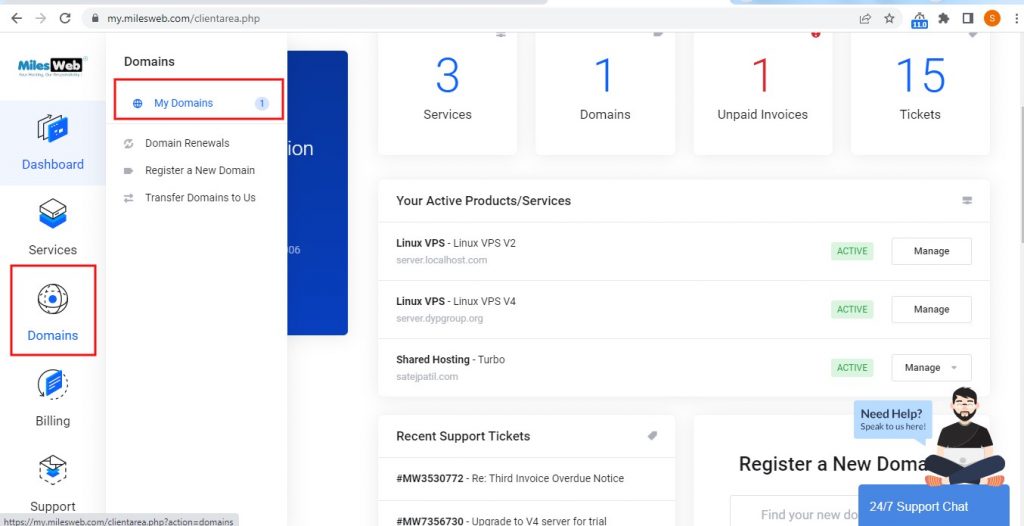Viewport: 1024px width, 526px height.
Task: Open the 24/7 Support Chat button
Action: [x=933, y=506]
